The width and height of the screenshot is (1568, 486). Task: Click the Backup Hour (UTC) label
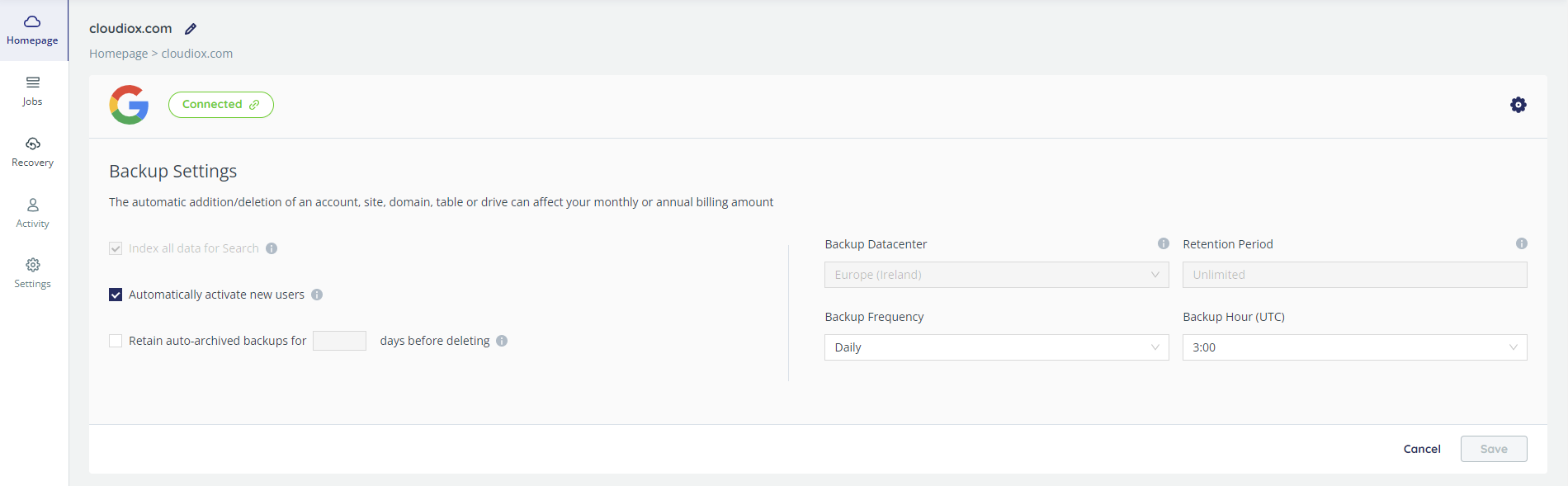1234,317
